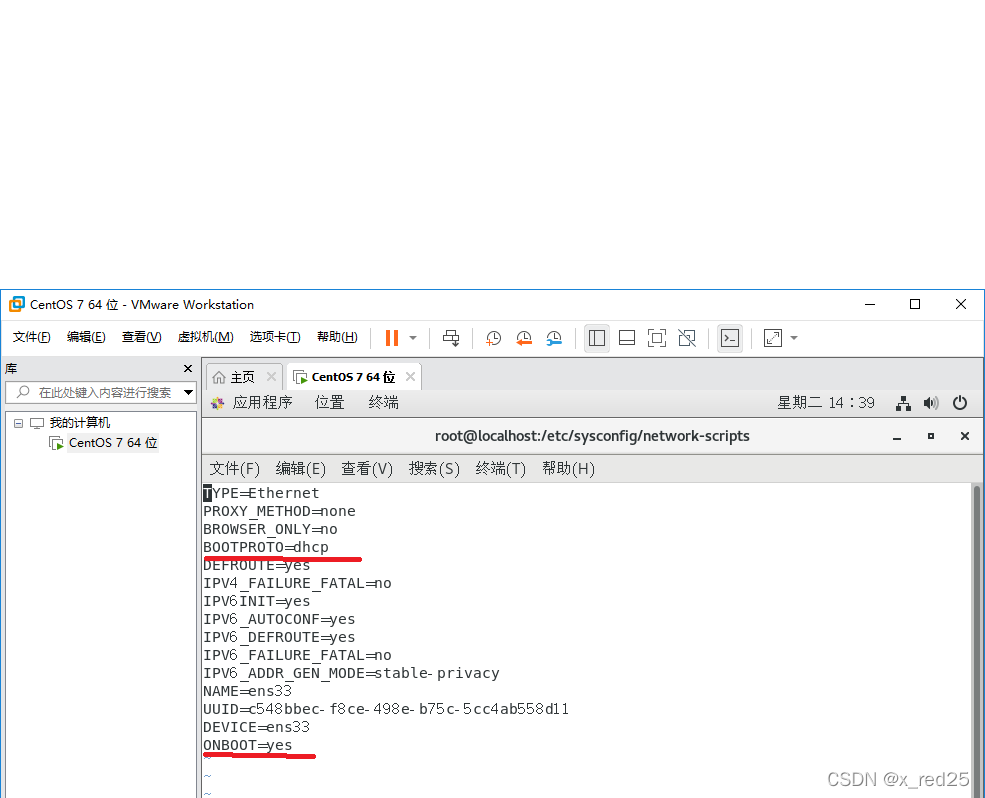Click the volume speaker icon
Screen dimensions: 985x798
pyautogui.click(x=931, y=403)
